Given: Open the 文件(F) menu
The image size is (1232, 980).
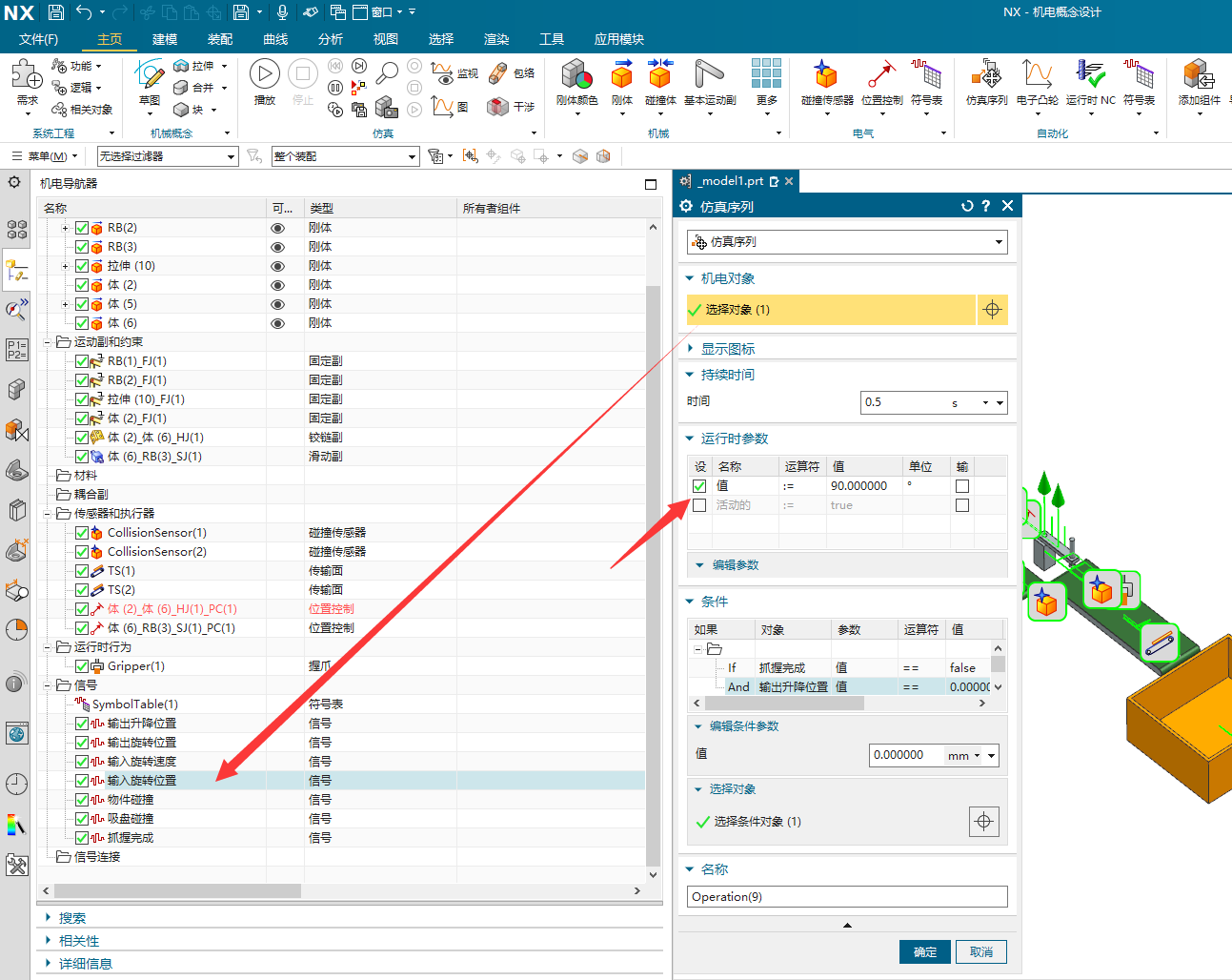Looking at the screenshot, I should (39, 39).
